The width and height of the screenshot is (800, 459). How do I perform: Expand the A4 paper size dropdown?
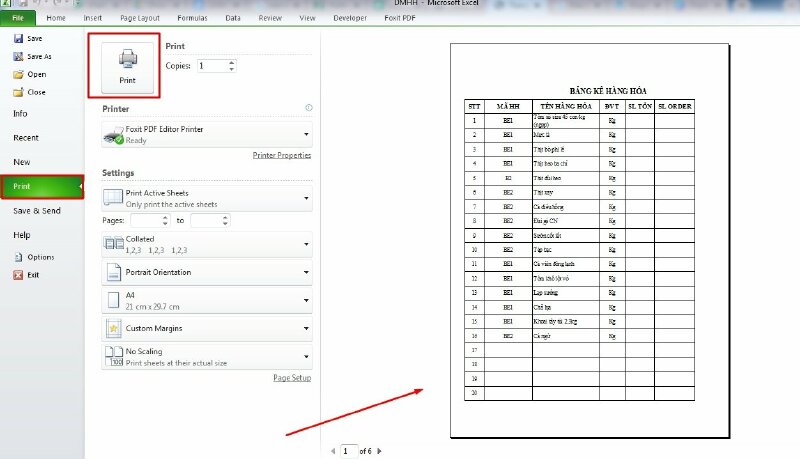pos(306,300)
